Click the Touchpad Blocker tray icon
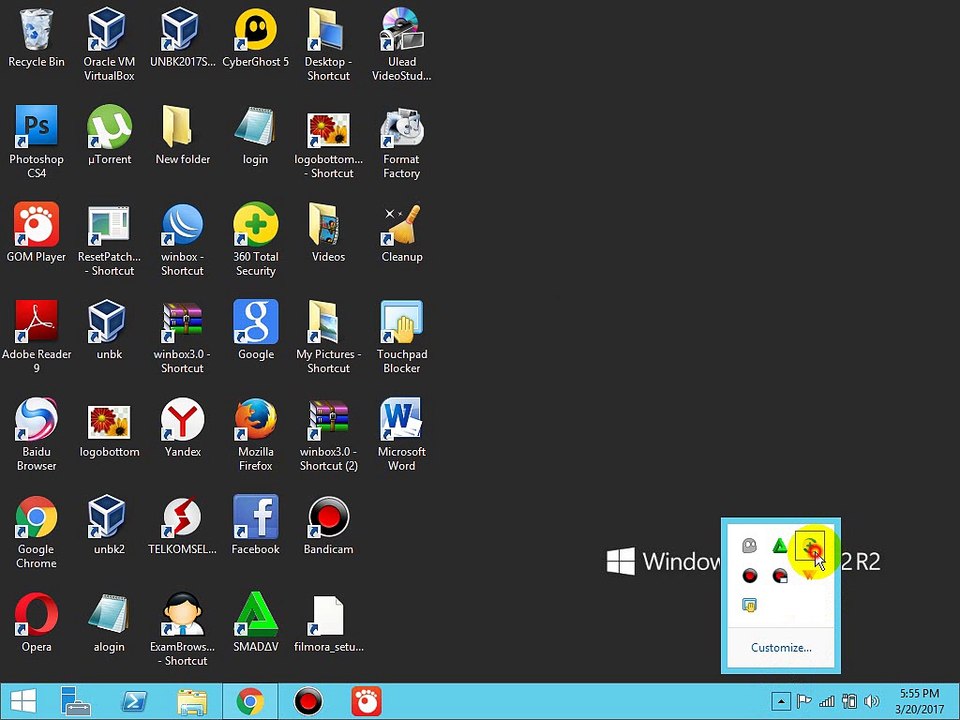 coord(749,605)
